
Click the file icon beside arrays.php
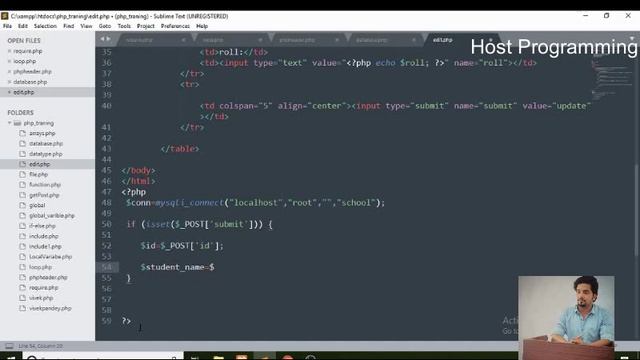[22, 133]
